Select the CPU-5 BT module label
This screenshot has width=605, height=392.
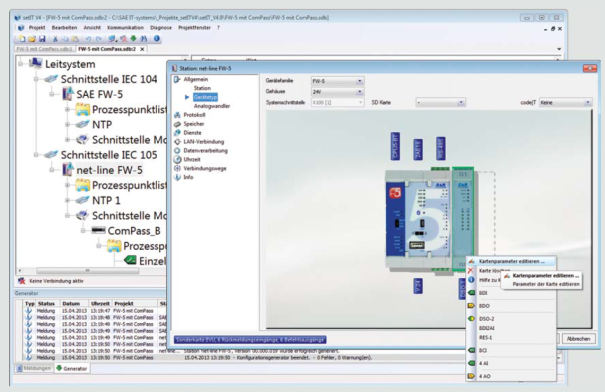pos(395,146)
